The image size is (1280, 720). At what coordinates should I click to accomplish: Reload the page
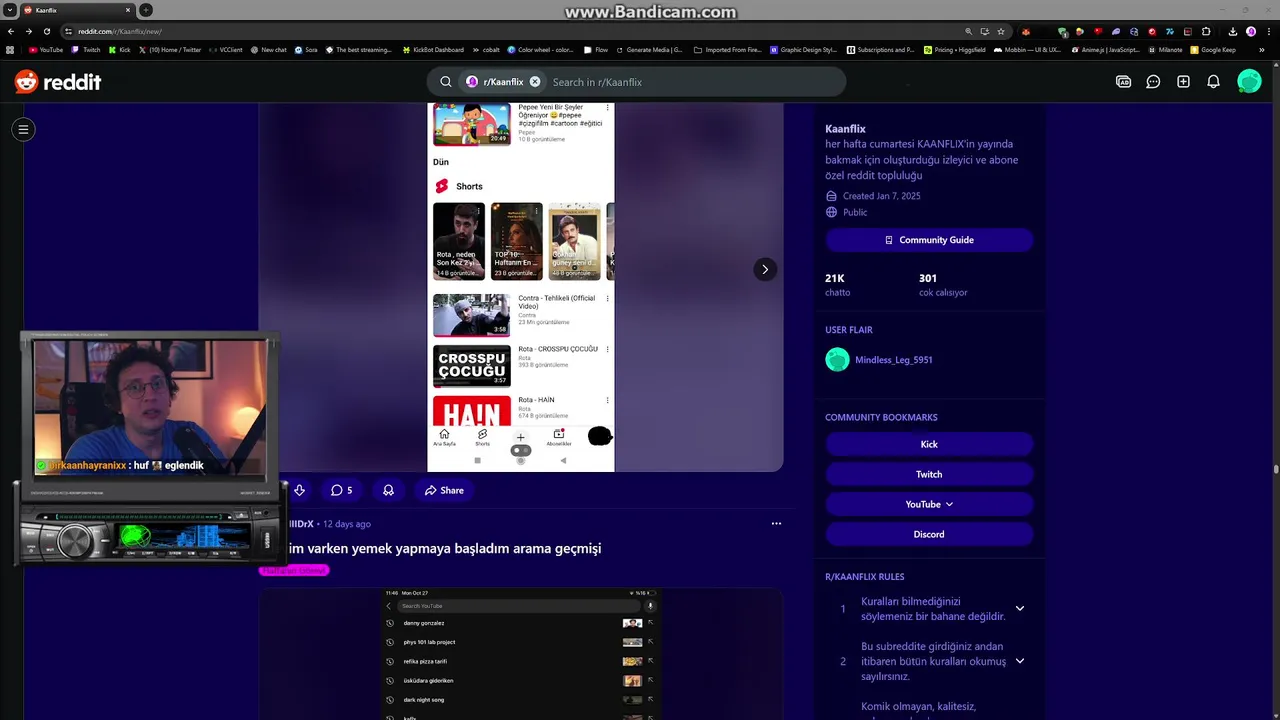pos(47,31)
